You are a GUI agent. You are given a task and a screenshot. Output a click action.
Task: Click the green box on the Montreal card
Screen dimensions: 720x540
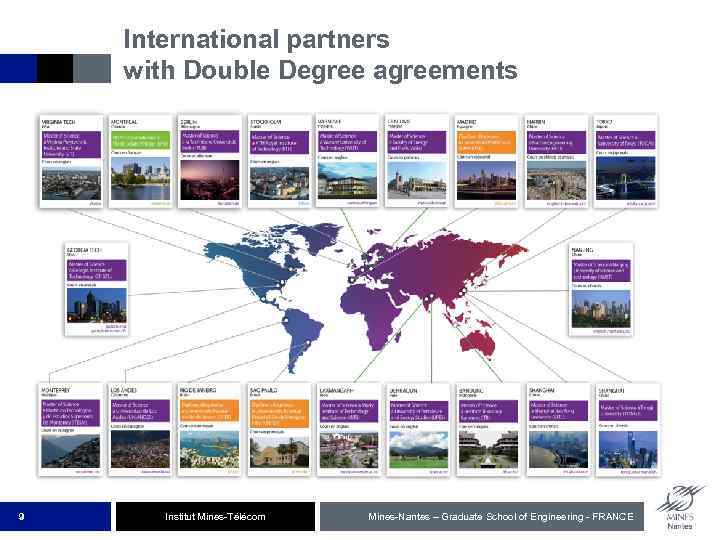pos(141,140)
